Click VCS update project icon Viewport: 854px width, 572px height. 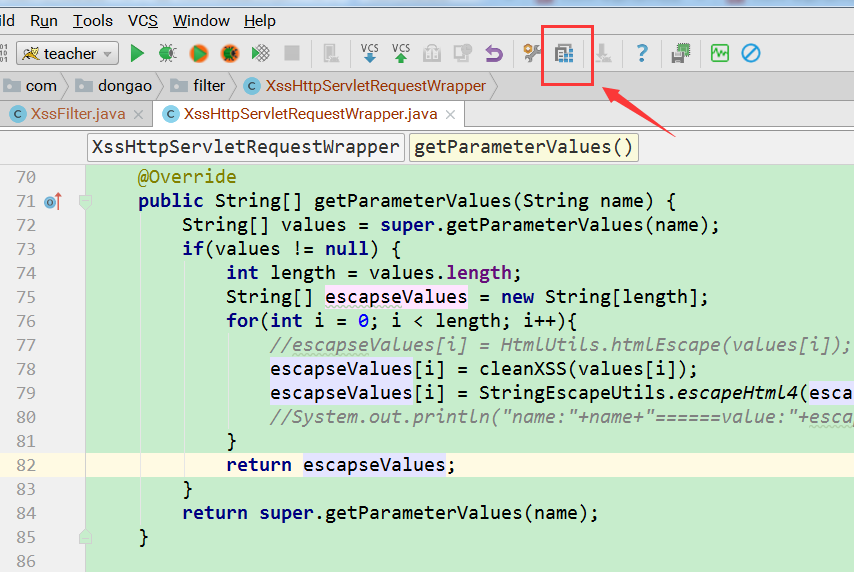click(x=370, y=53)
